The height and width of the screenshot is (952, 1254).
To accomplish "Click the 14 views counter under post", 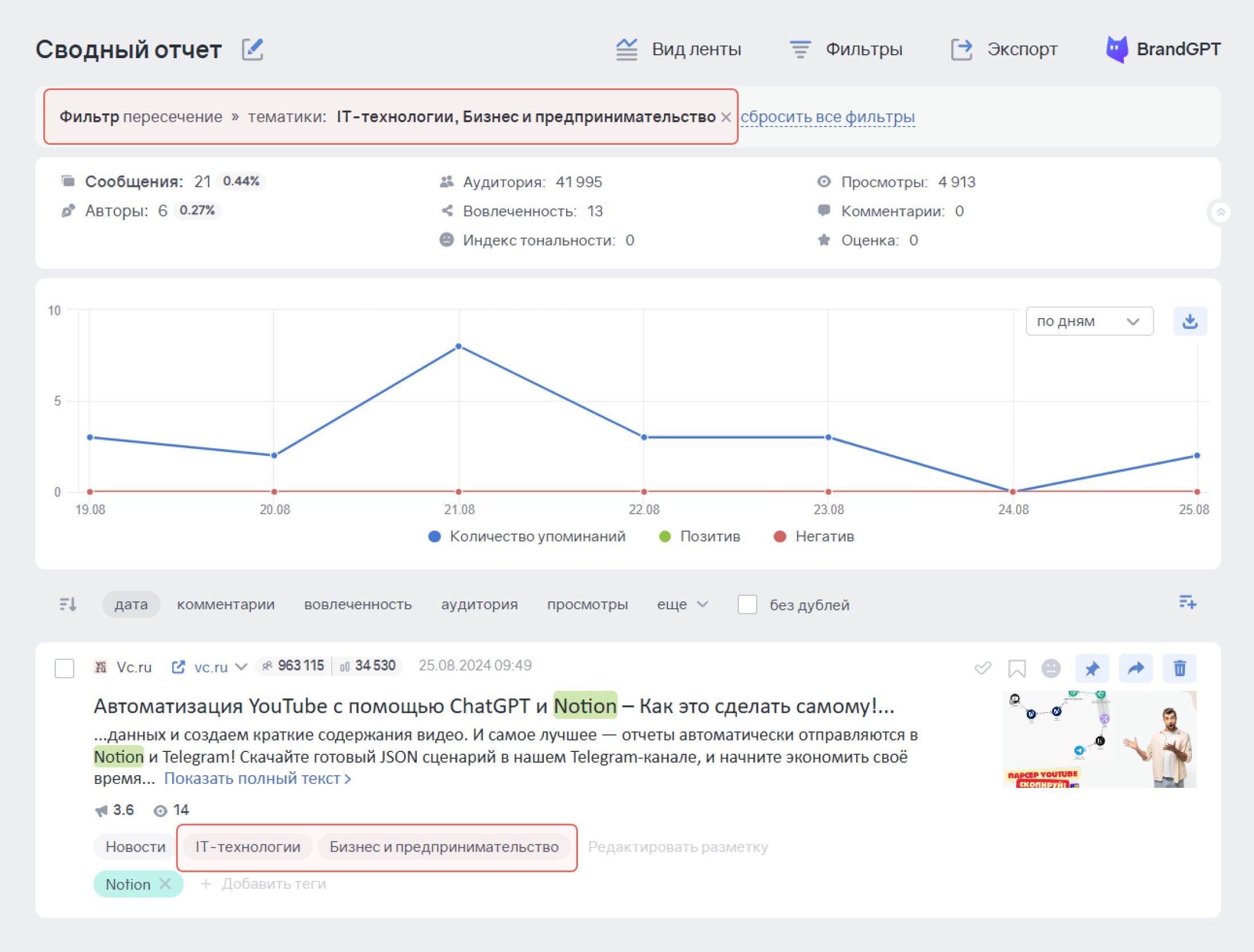I will pyautogui.click(x=172, y=810).
